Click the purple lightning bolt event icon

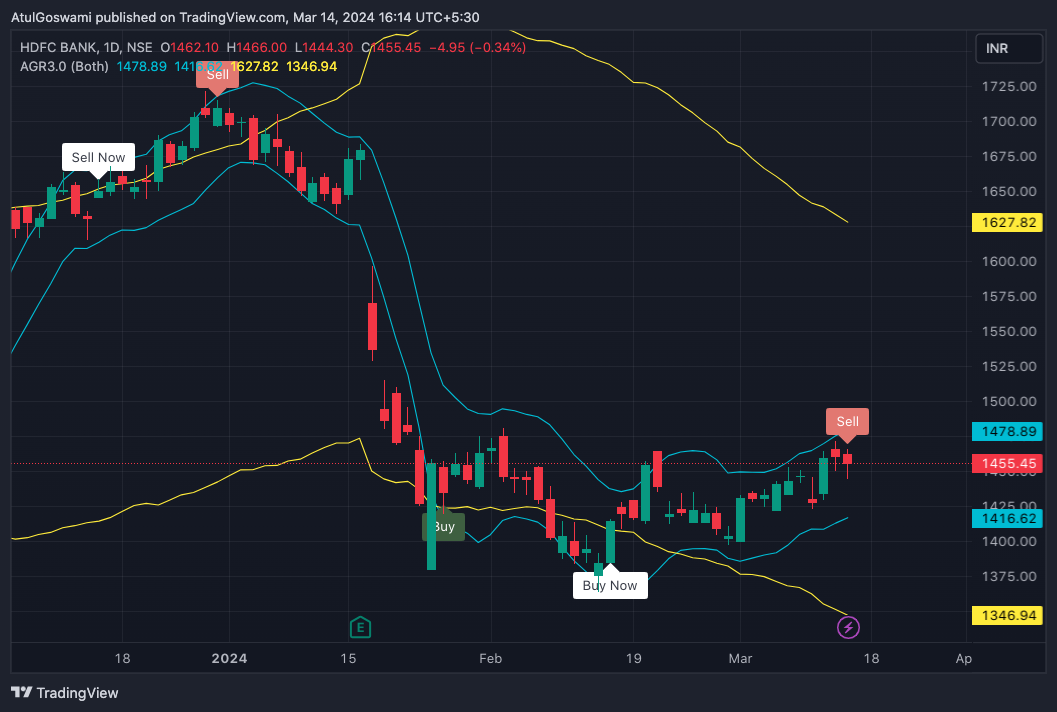point(848,628)
